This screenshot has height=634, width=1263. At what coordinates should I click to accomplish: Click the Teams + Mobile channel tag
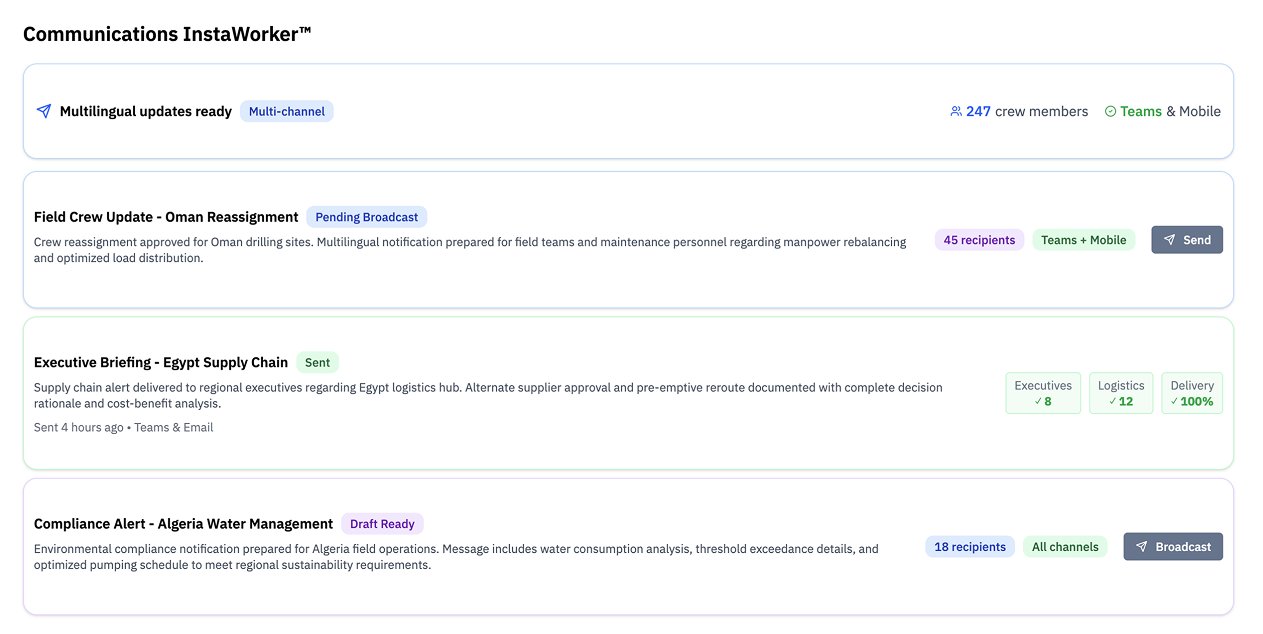click(x=1083, y=240)
